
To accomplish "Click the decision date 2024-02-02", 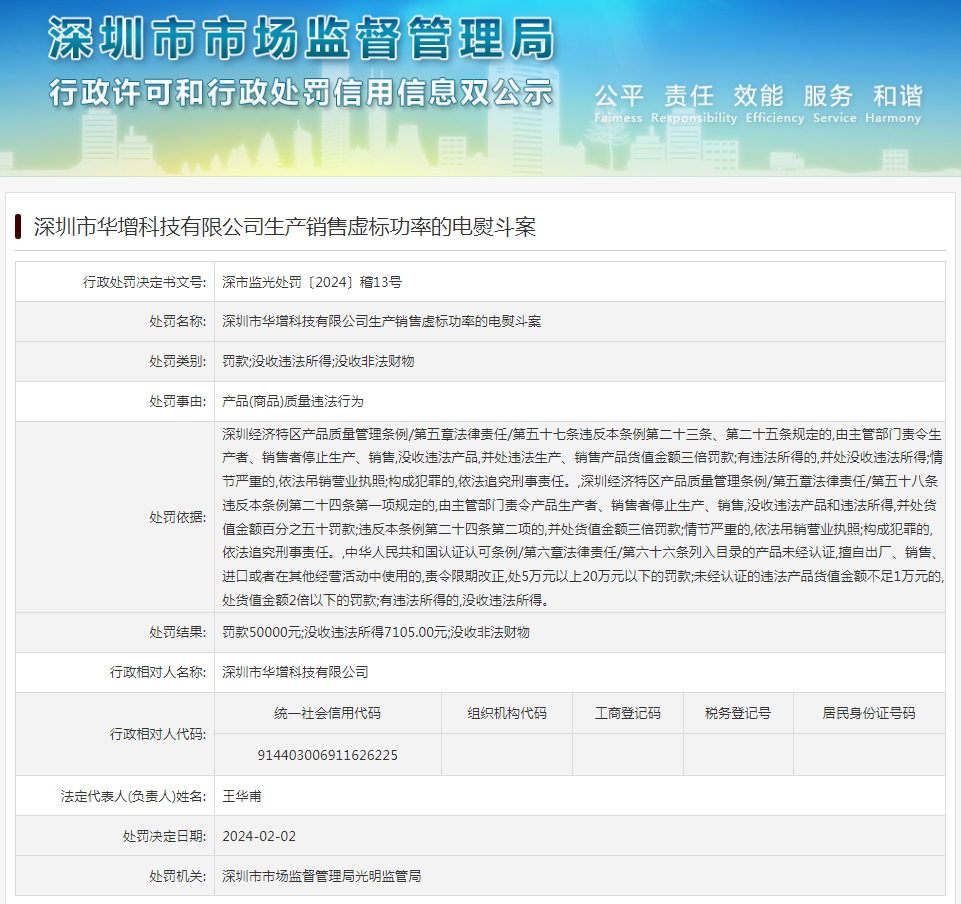I will pyautogui.click(x=259, y=836).
